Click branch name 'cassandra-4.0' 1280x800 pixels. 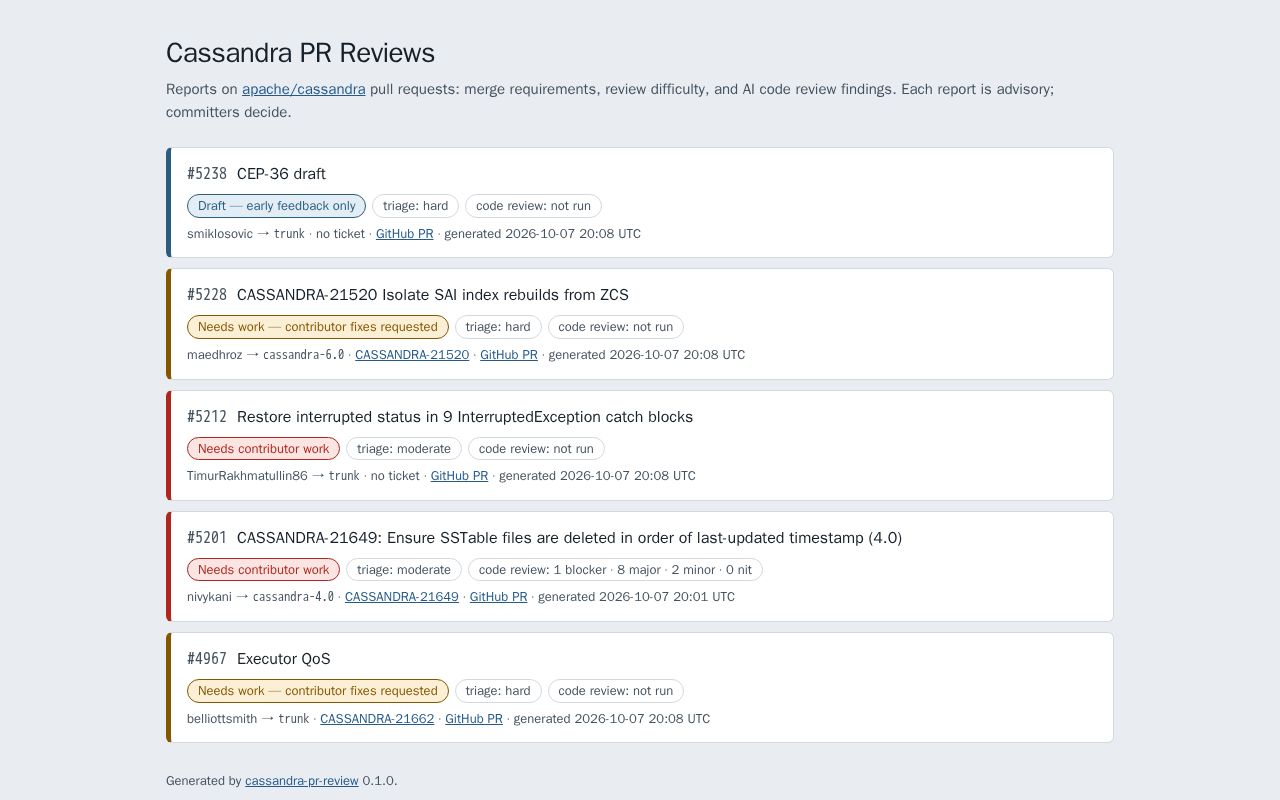pyautogui.click(x=293, y=596)
